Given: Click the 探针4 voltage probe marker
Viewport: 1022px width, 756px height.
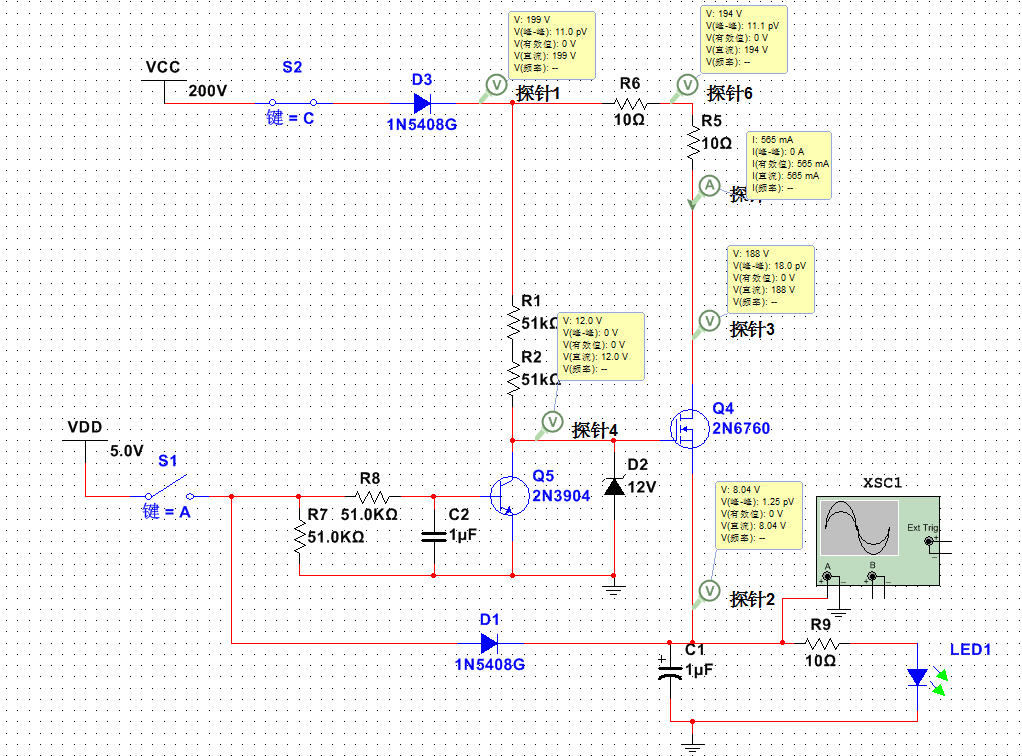Looking at the screenshot, I should tap(552, 422).
